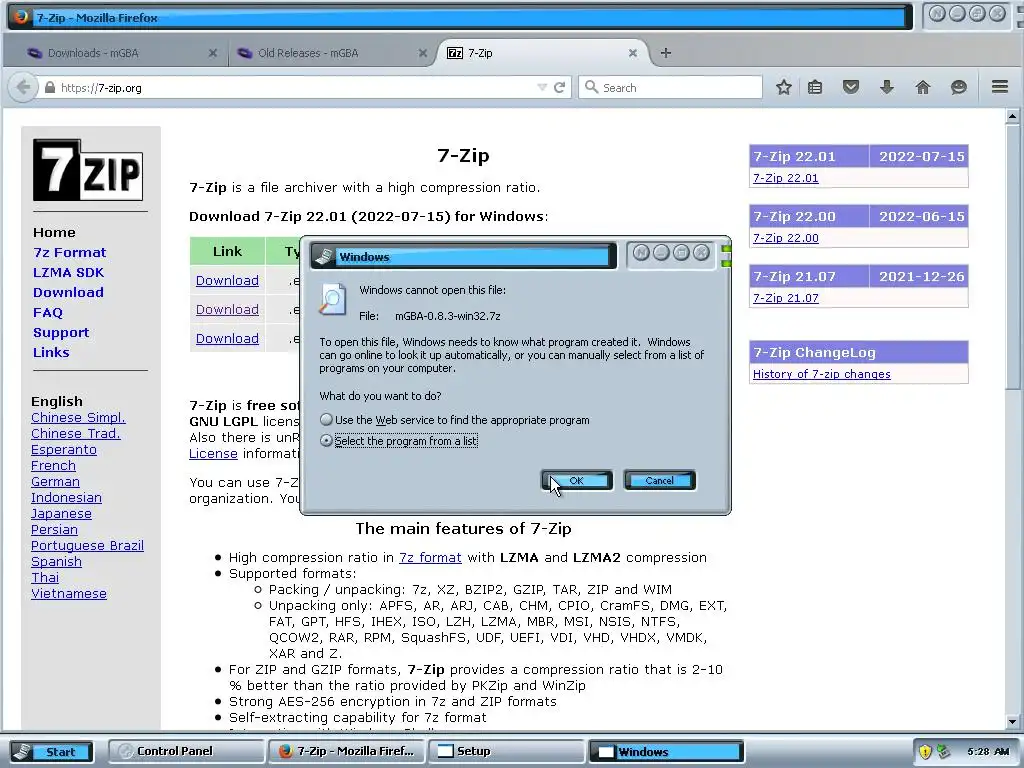The width and height of the screenshot is (1024, 768).
Task: Reload the 7-zip.org page
Action: click(x=560, y=88)
